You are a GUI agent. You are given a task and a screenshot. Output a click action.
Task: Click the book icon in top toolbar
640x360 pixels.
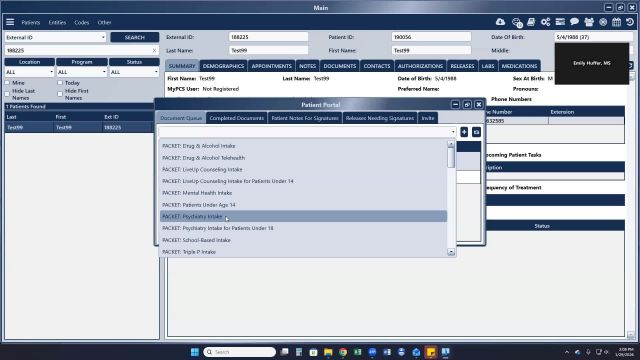click(x=531, y=22)
